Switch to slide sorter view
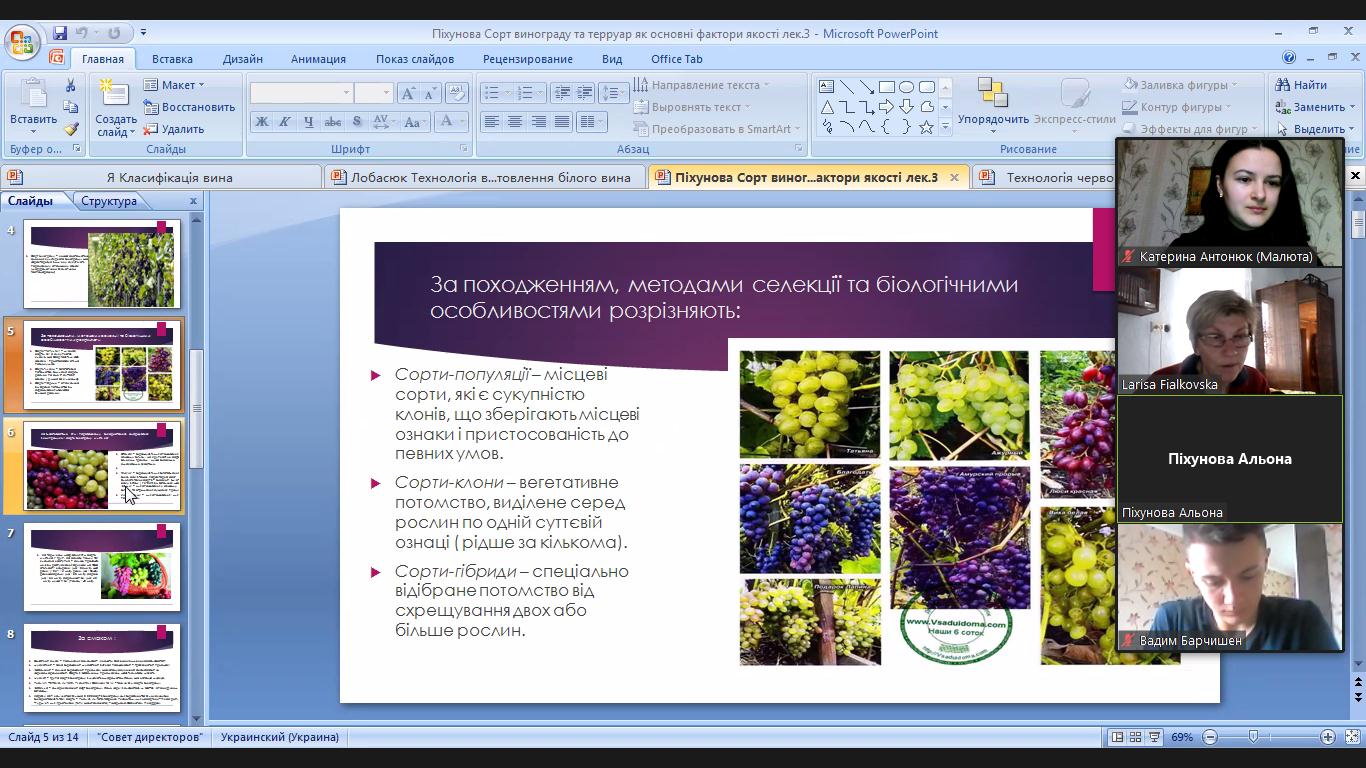The width and height of the screenshot is (1366, 768). [x=1135, y=737]
